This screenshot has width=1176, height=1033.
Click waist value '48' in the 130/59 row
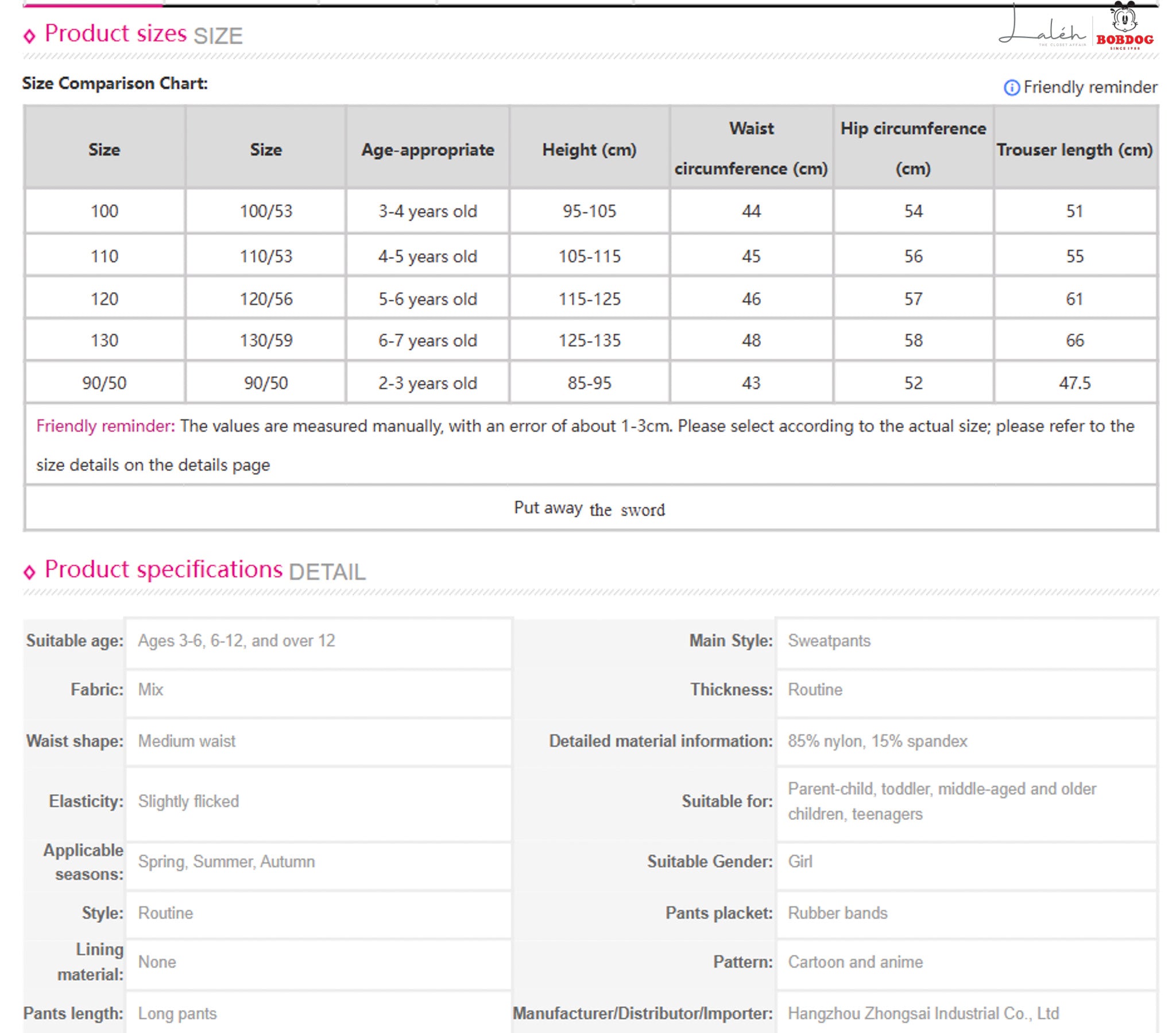pos(751,340)
